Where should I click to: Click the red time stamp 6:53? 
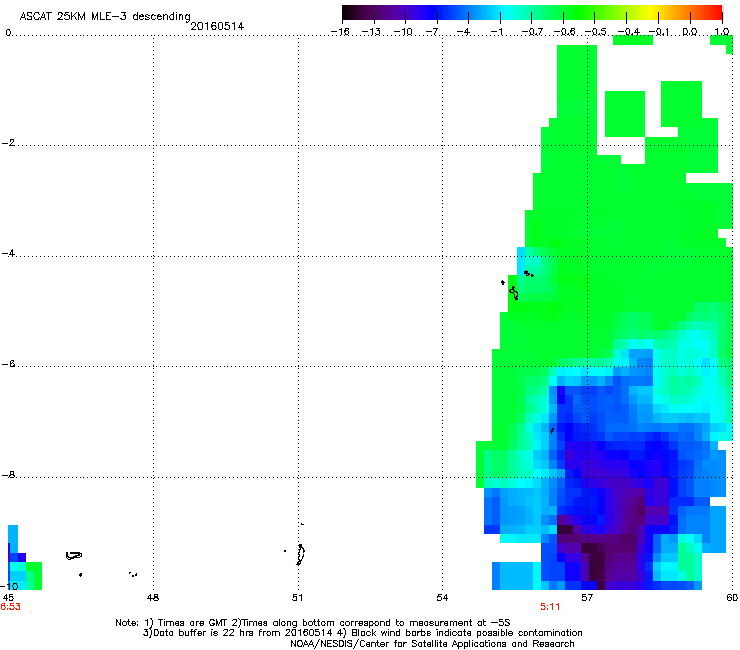10,607
